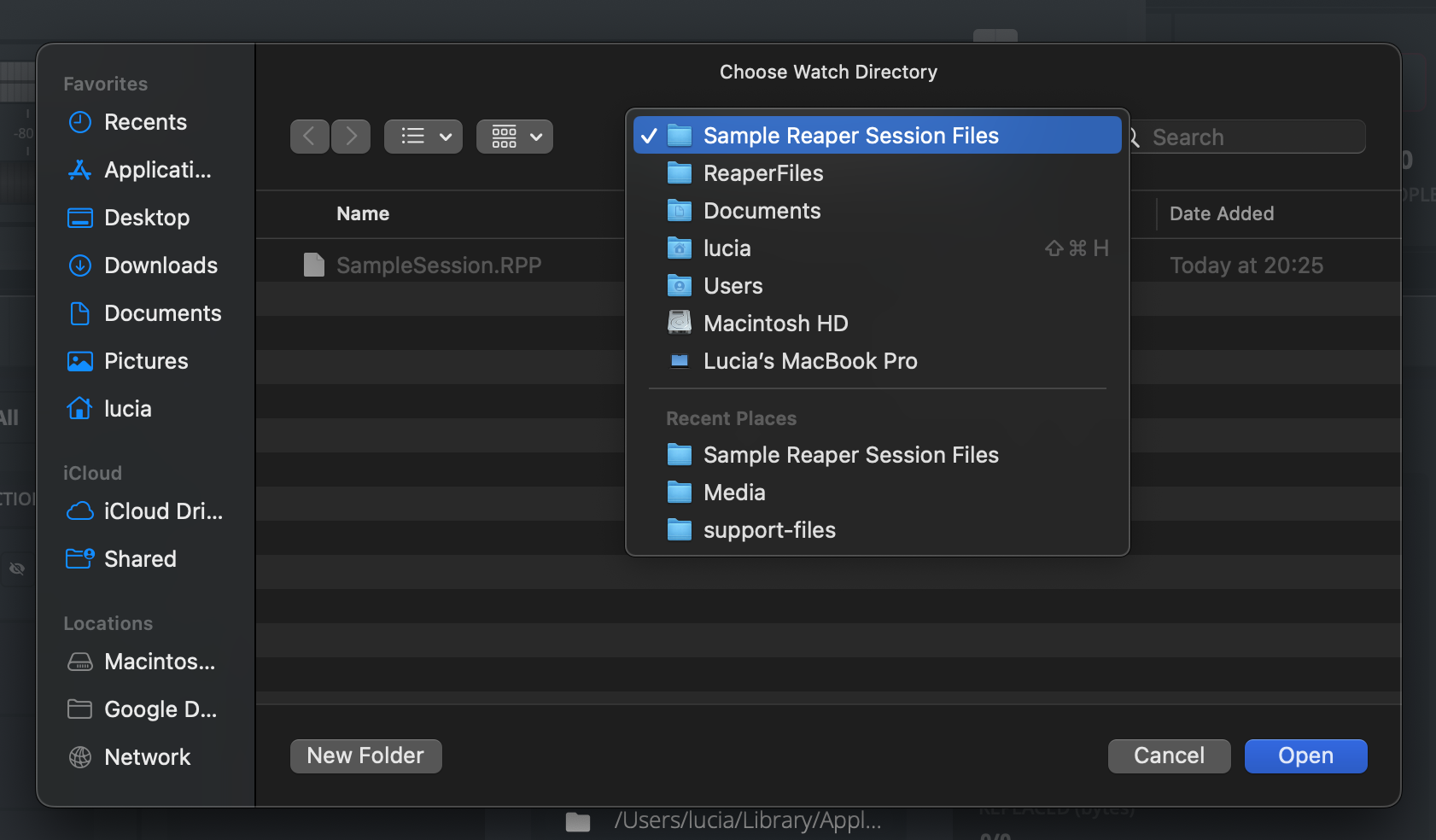Choose Macintosh HD from the path menu
Screen dimensions: 1436x840
click(775, 324)
